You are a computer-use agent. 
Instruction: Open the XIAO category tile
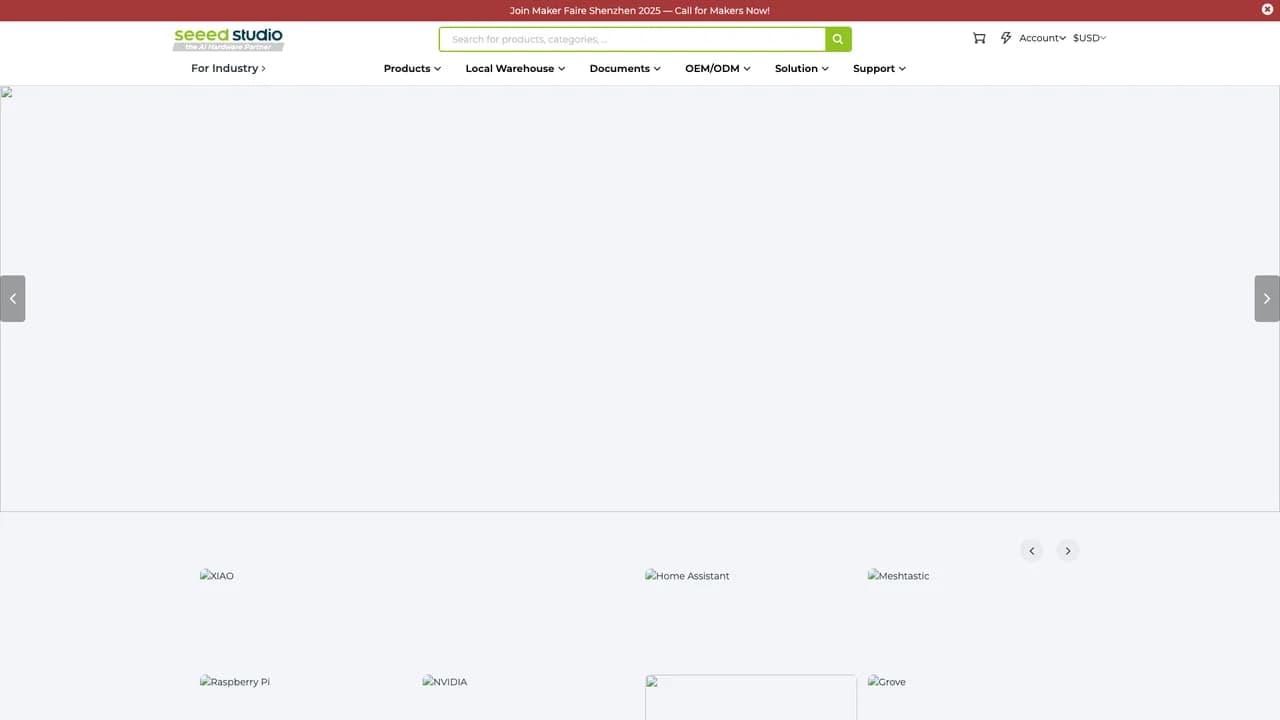pyautogui.click(x=217, y=576)
